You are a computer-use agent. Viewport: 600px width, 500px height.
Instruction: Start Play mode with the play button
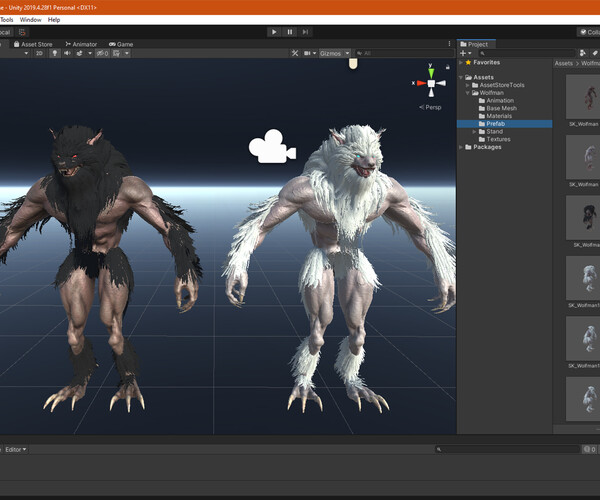click(x=274, y=32)
